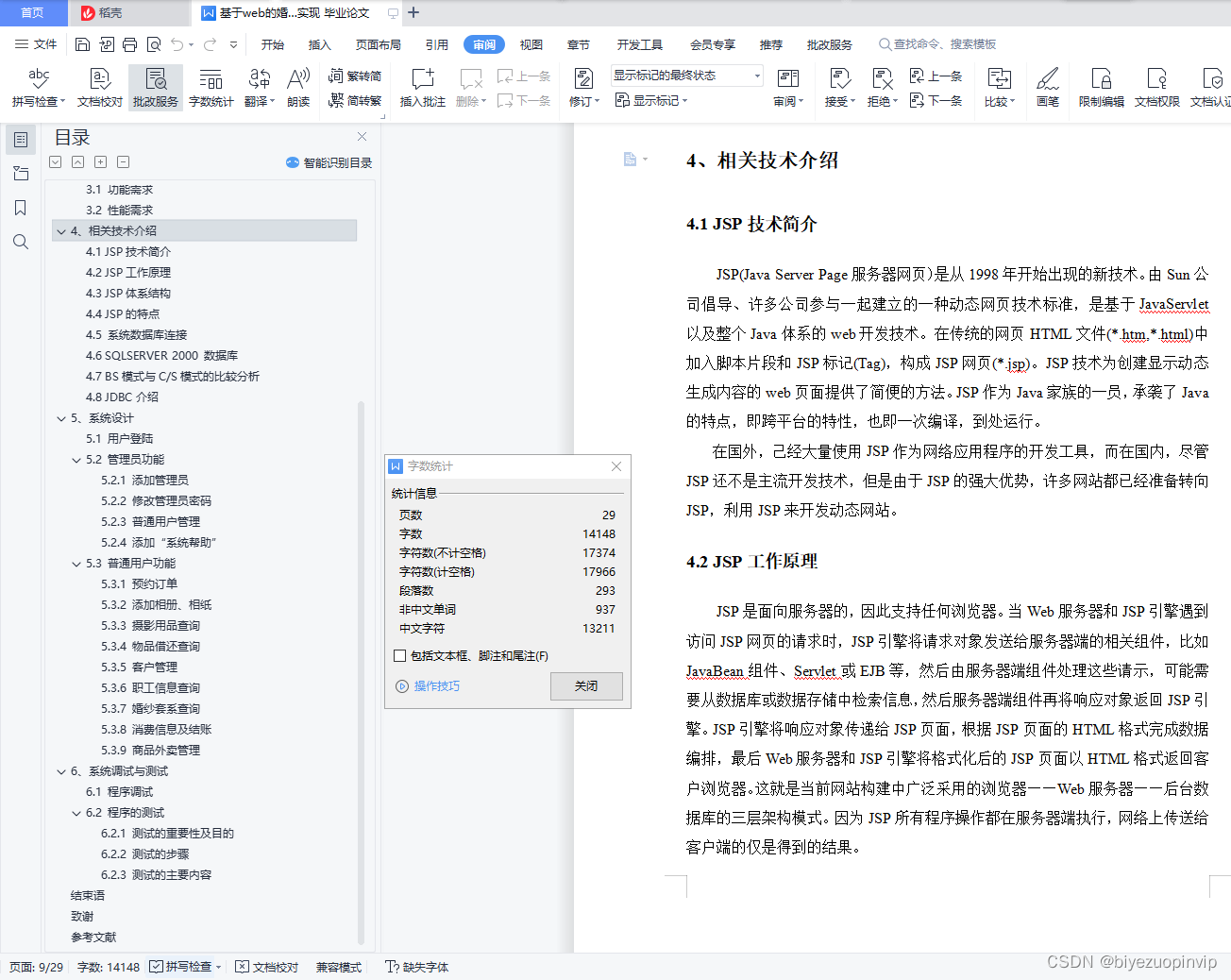Insert a comment with 插入批注

pos(423,87)
